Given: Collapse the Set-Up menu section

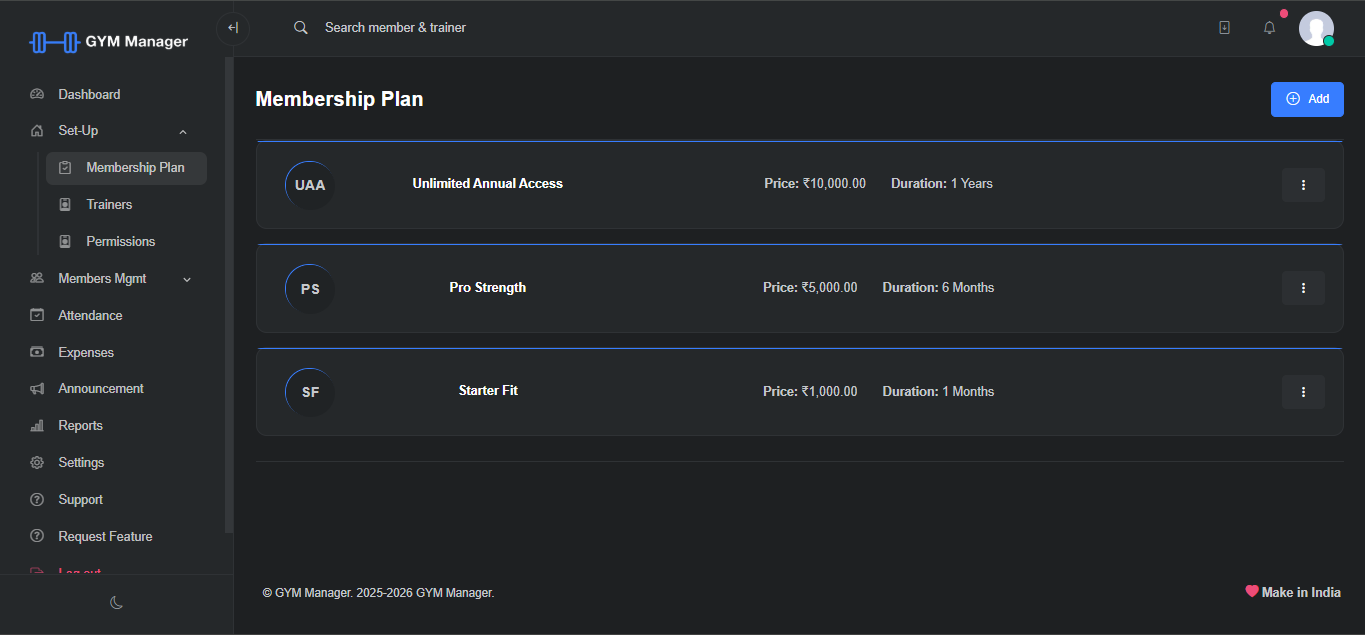Looking at the screenshot, I should [x=182, y=131].
